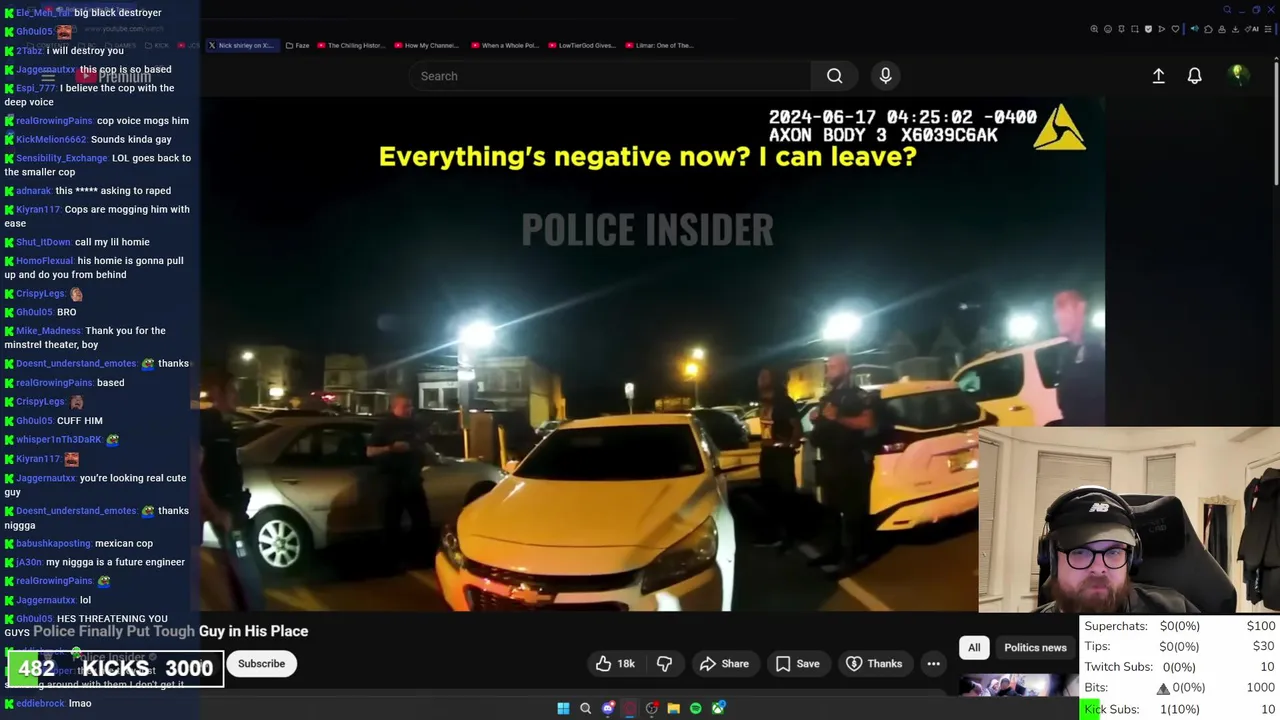Switch to Nick shirley on X tab

pos(241,45)
